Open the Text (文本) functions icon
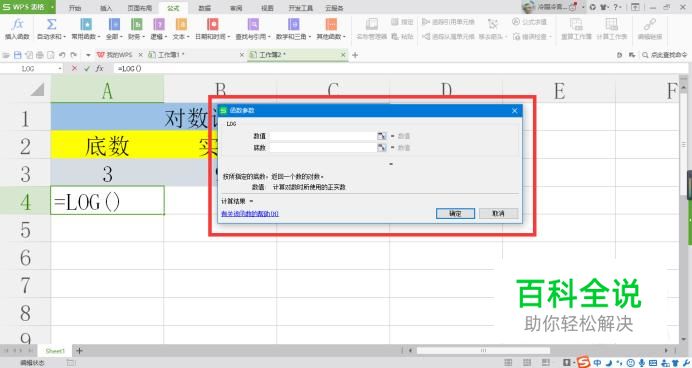 [x=181, y=24]
